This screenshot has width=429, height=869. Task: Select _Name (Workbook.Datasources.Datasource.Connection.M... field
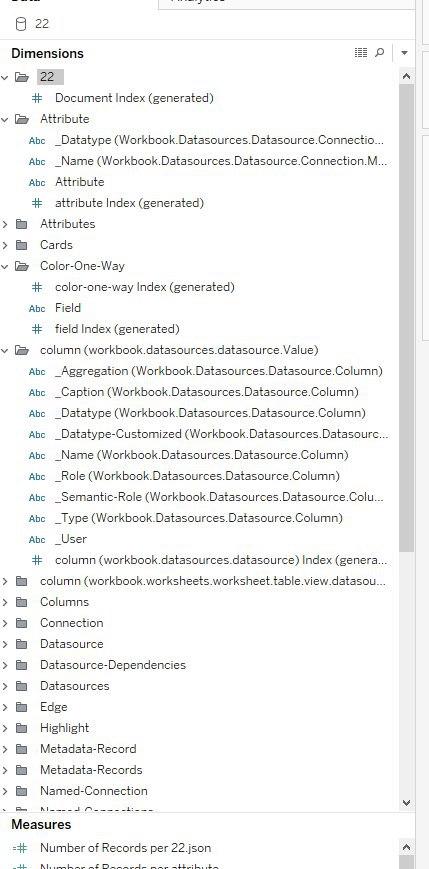[x=221, y=161]
